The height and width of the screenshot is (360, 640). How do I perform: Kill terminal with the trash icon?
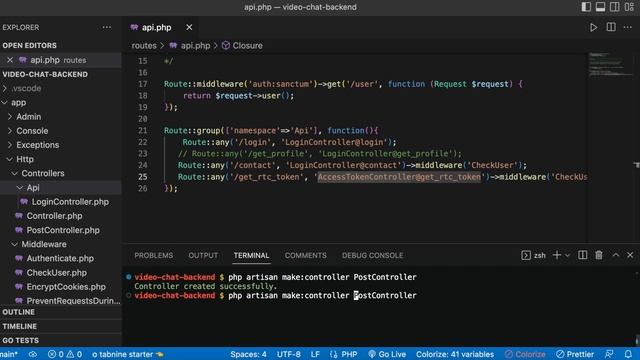click(599, 256)
